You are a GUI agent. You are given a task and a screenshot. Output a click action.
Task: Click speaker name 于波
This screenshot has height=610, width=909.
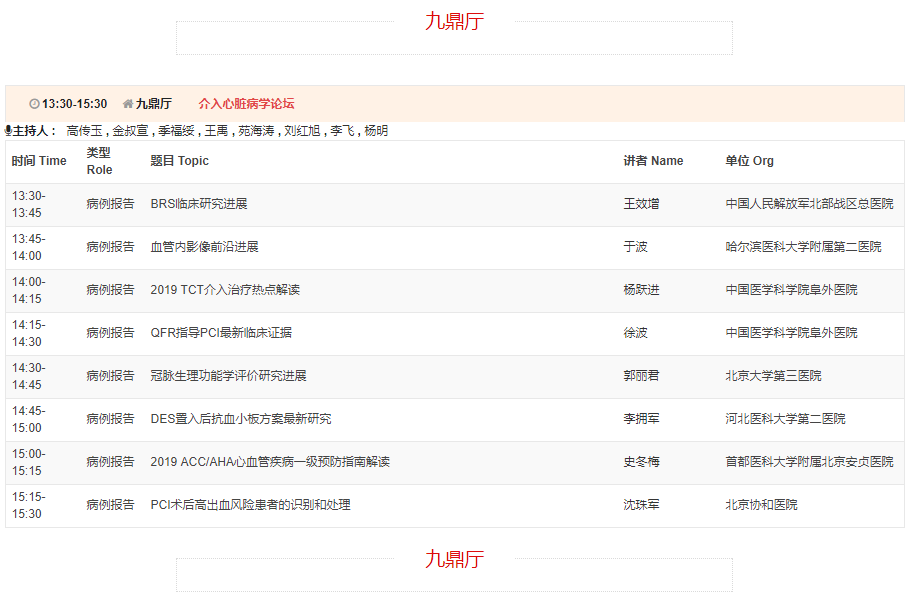point(635,246)
